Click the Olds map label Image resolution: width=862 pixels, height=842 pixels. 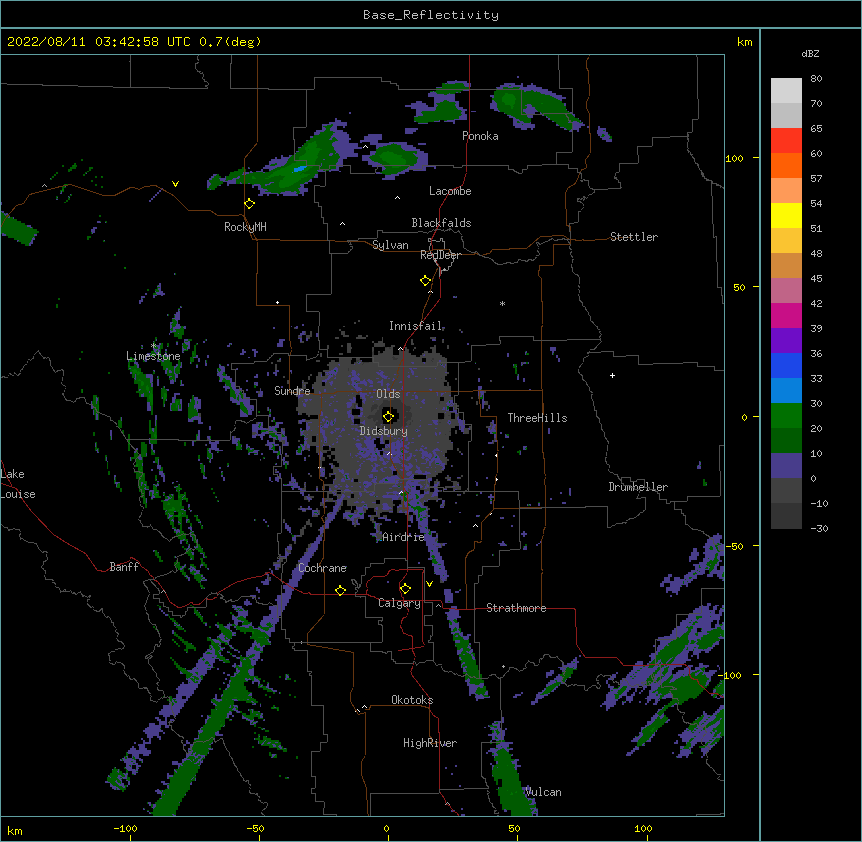point(388,394)
